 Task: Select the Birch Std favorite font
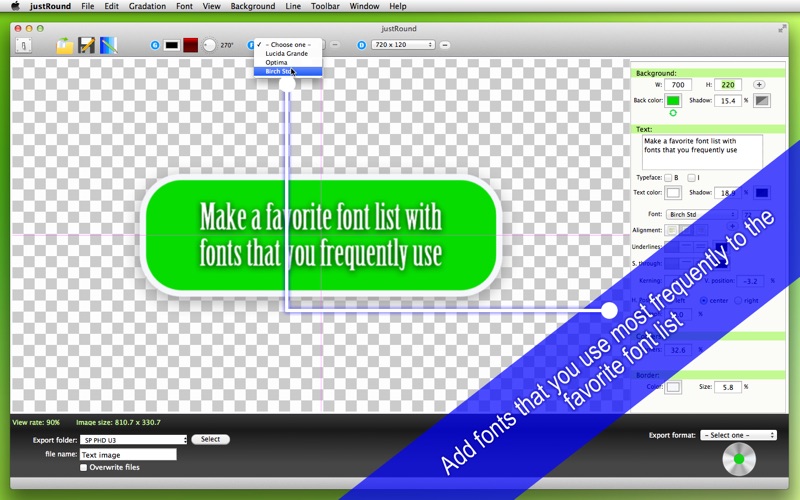point(288,71)
